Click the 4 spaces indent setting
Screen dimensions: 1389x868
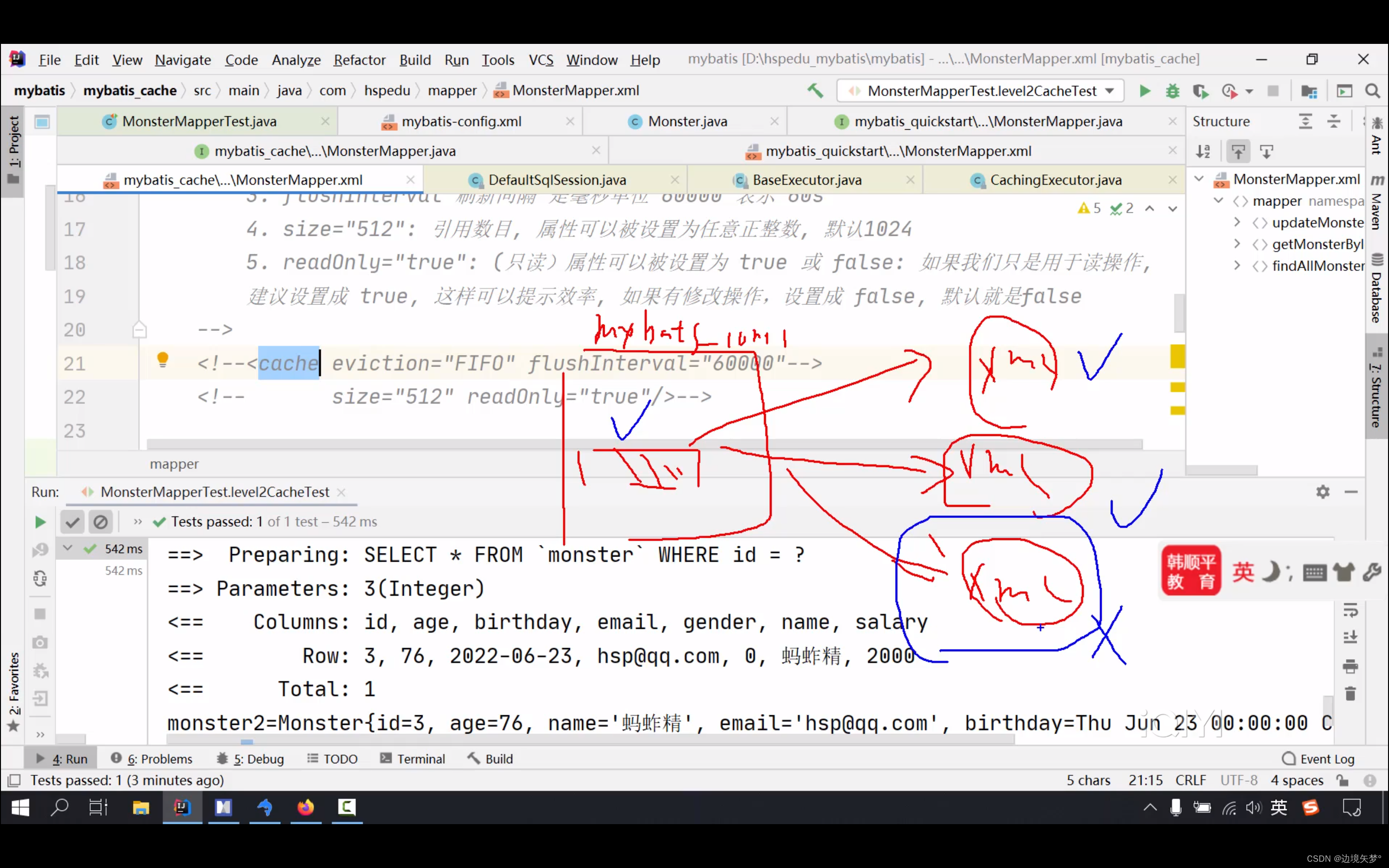pos(1296,780)
